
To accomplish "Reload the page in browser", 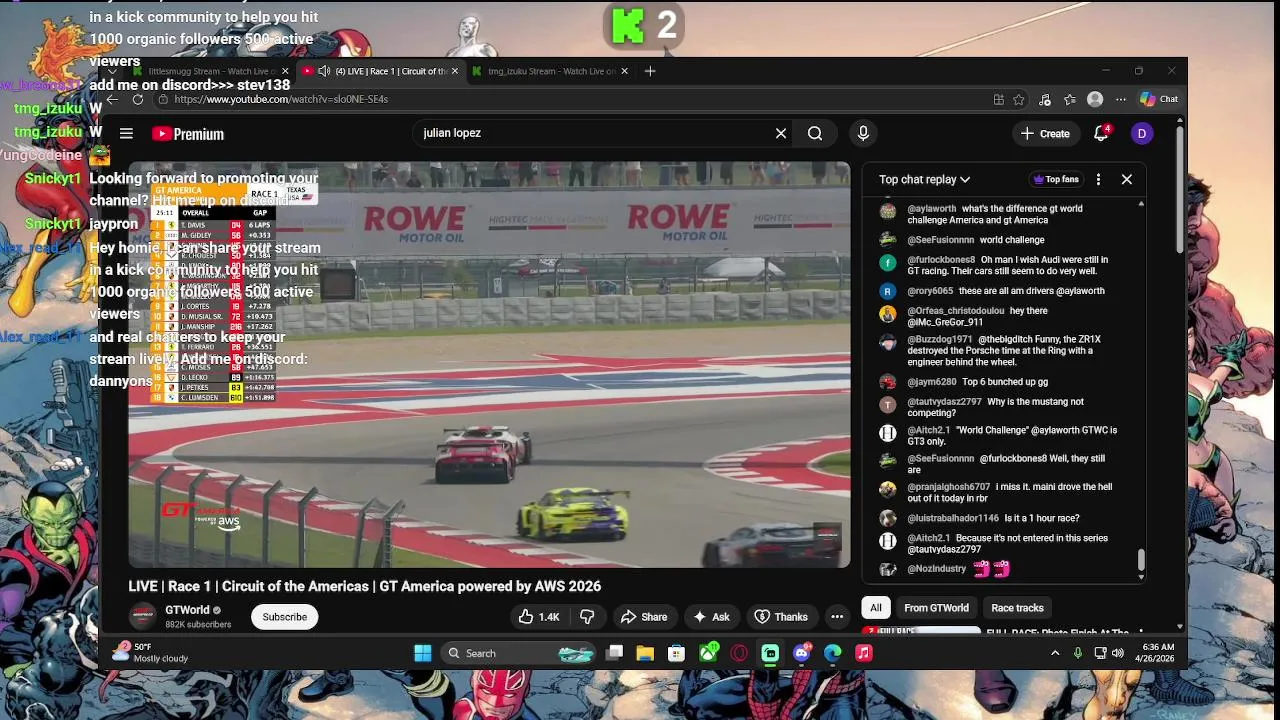I will (138, 99).
